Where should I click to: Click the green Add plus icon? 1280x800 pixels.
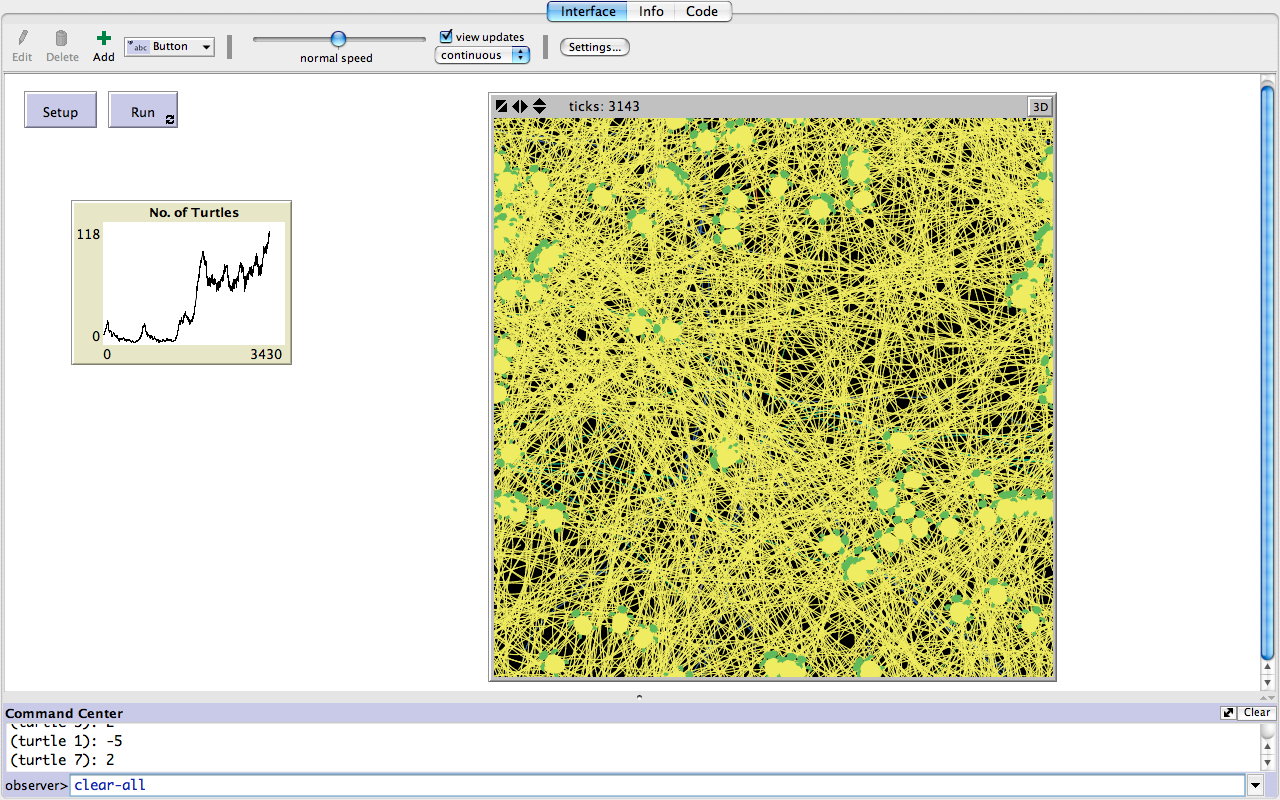tap(103, 38)
